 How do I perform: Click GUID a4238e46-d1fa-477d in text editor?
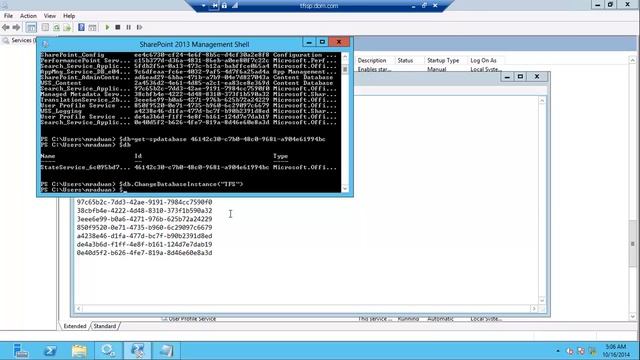[x=144, y=236]
